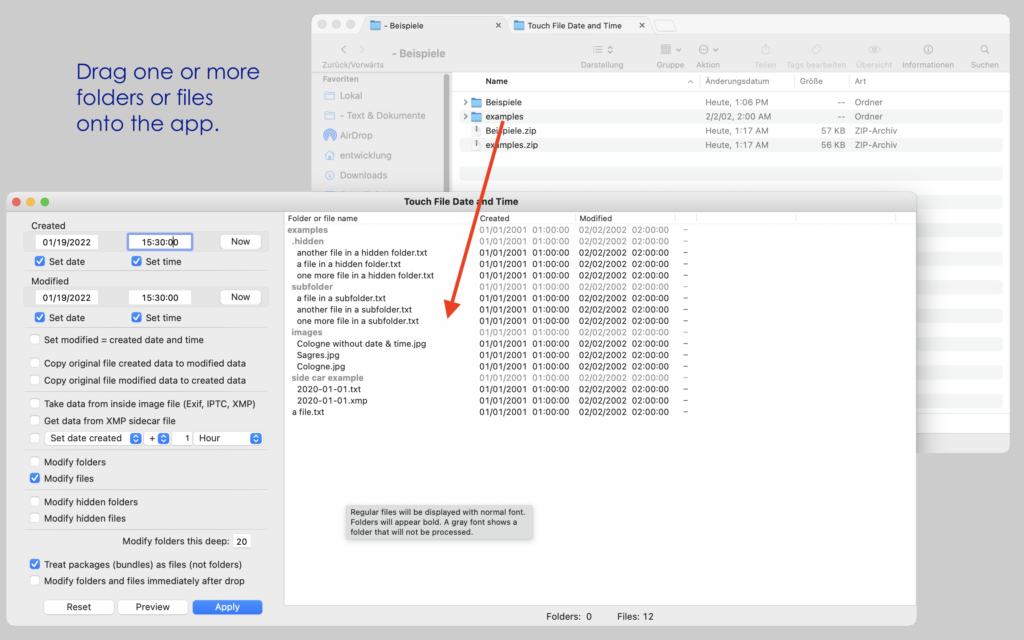The image size is (1024, 640).
Task: Open the 'Set date created' dropdown
Action: 93,438
